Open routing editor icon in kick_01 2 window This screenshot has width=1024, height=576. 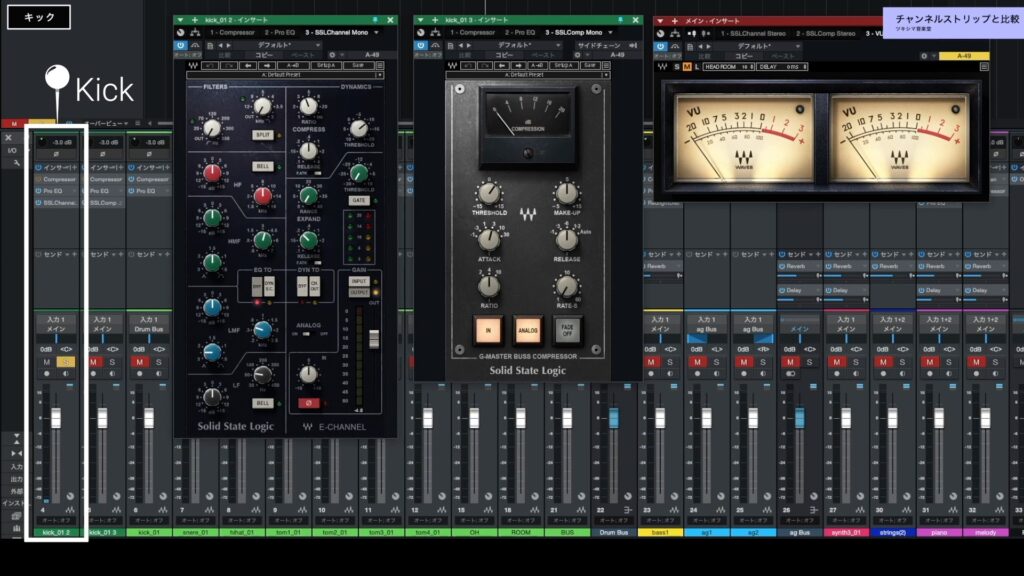pos(195,33)
